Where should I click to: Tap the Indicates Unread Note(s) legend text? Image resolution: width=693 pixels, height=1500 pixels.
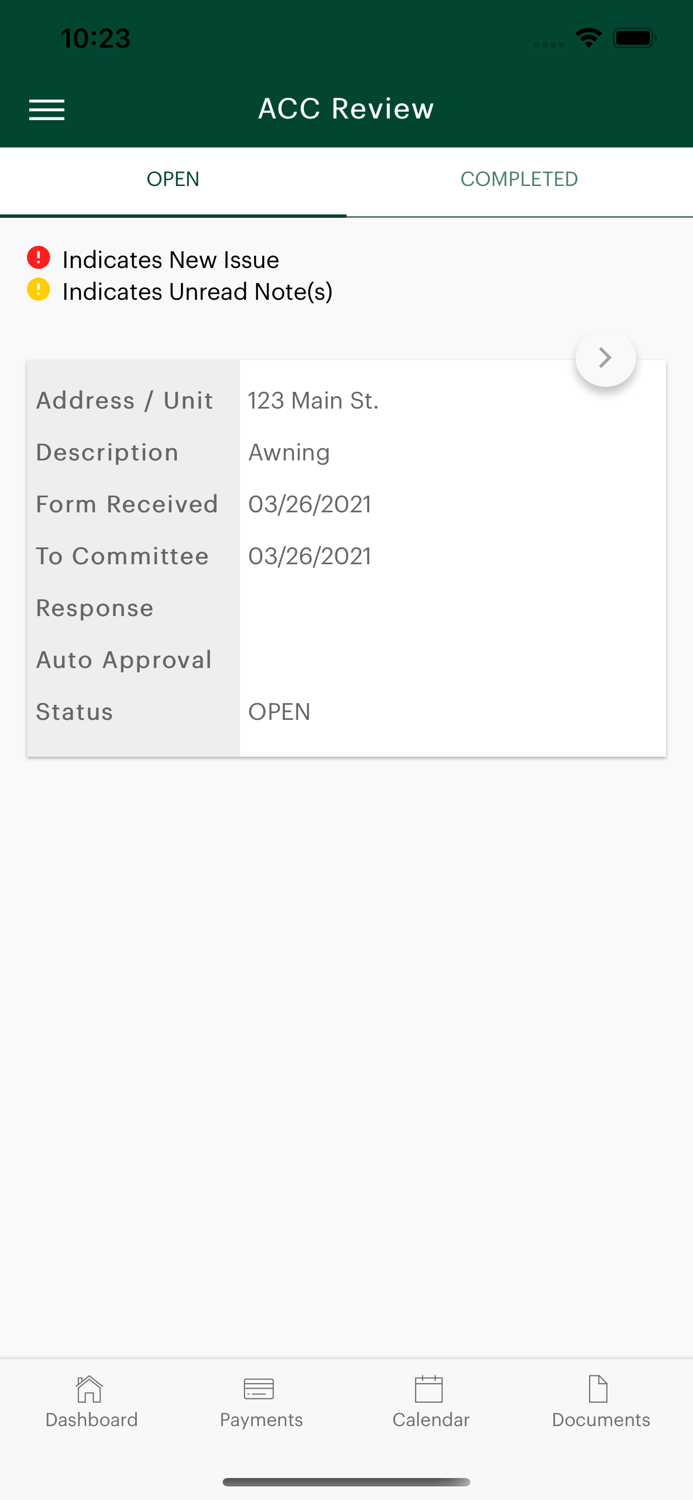tap(197, 292)
